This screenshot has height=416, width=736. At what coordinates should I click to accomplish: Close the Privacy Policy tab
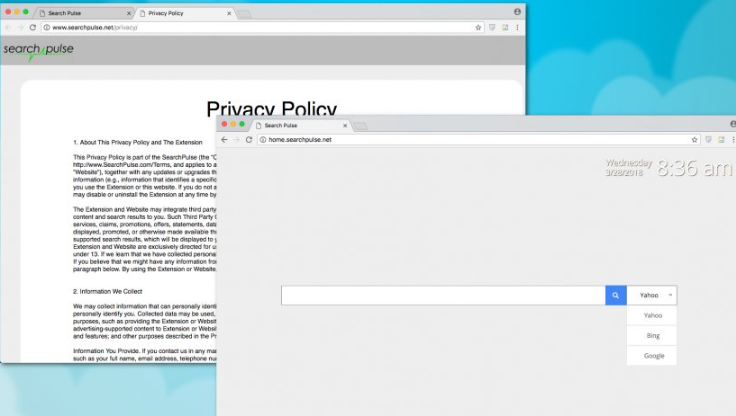point(229,13)
